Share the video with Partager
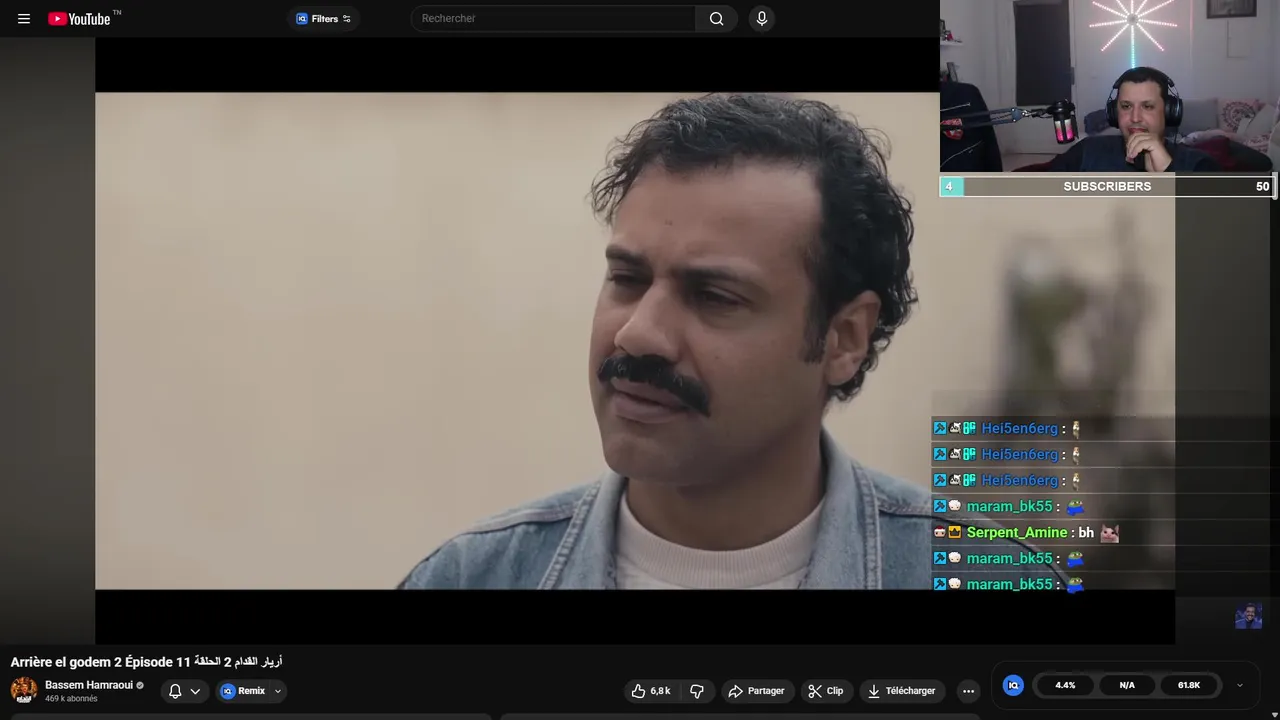Image resolution: width=1280 pixels, height=720 pixels. 756,691
